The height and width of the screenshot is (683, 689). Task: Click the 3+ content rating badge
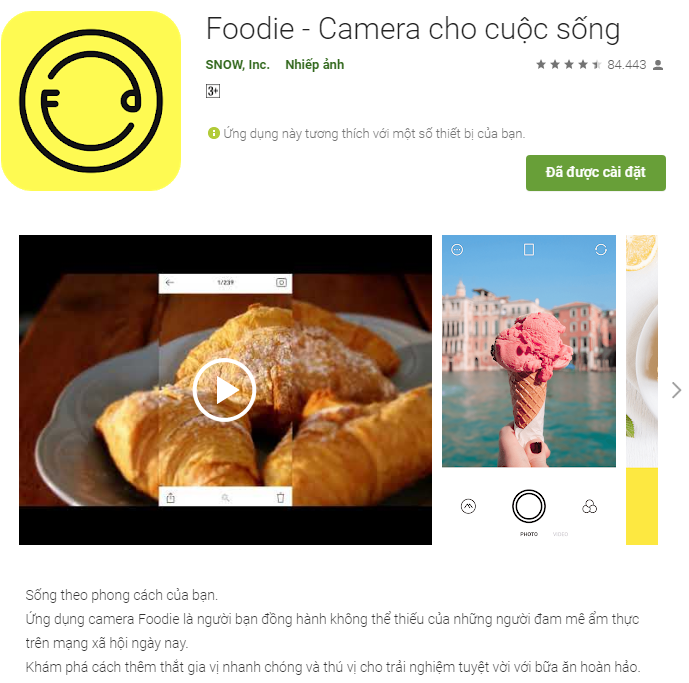click(x=213, y=91)
